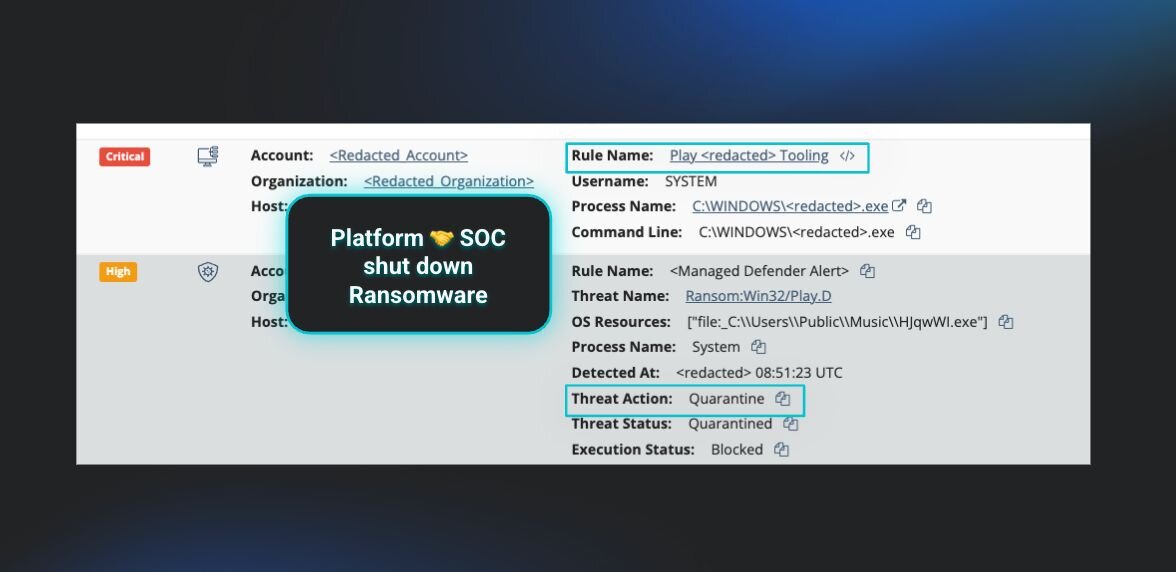This screenshot has height=572, width=1176.
Task: Open the C:\WINDOWS\<redacted>.exe process name link
Action: [x=790, y=206]
